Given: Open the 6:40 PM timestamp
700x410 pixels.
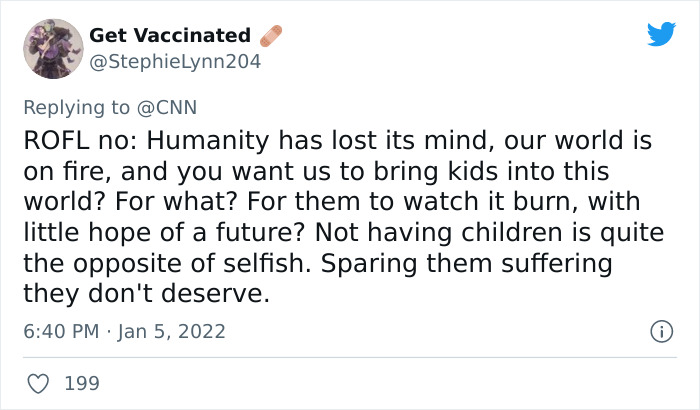Looking at the screenshot, I should 61,331.
